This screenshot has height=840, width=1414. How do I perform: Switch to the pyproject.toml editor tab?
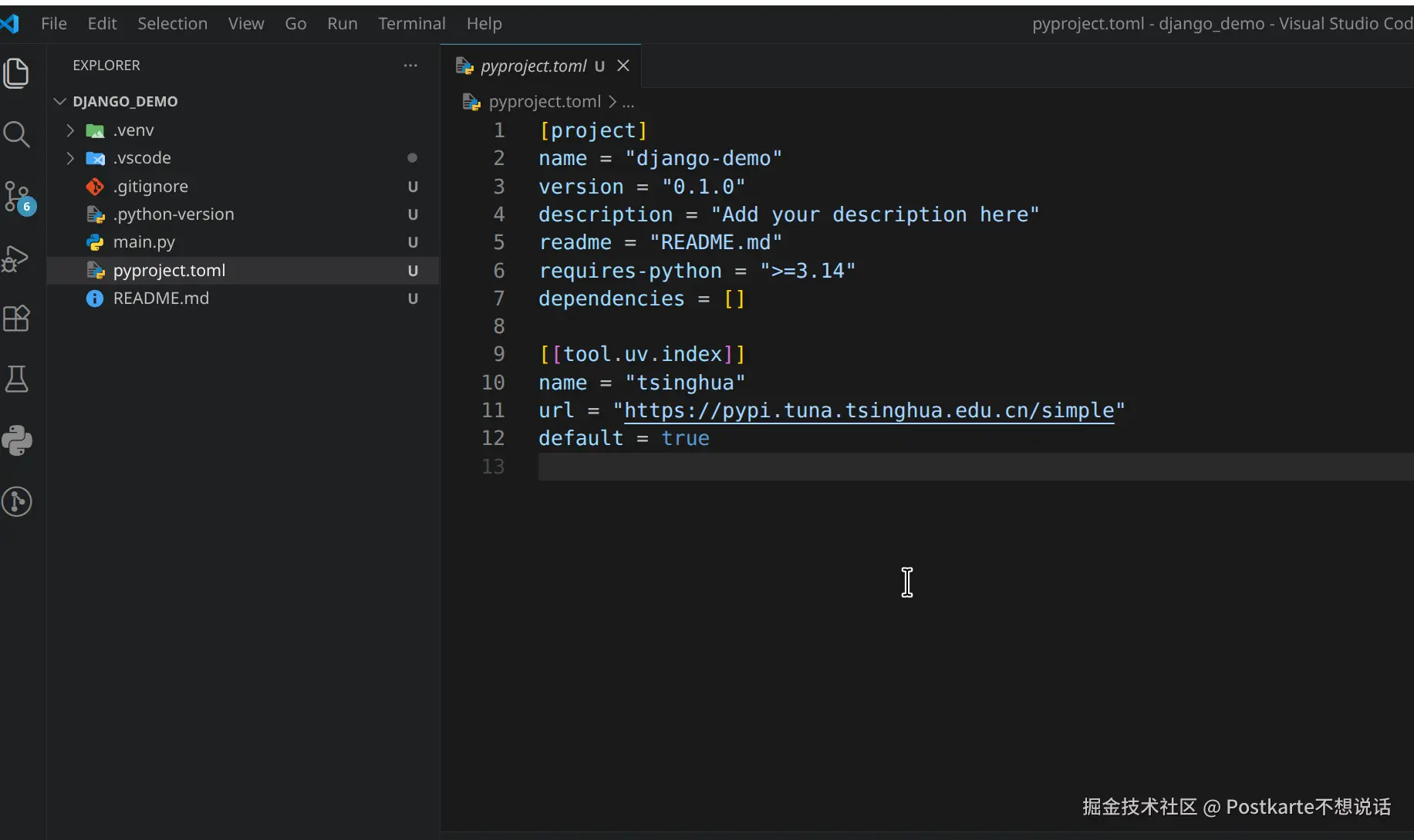541,66
